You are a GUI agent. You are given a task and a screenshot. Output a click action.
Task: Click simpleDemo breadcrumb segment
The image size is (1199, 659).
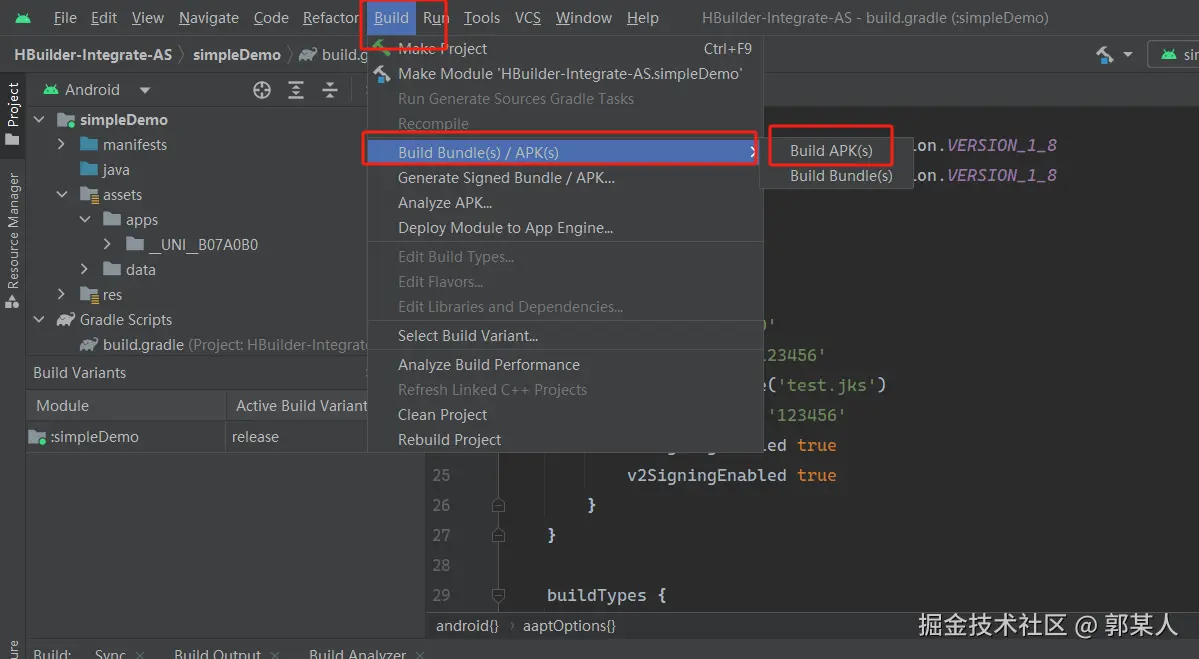[236, 55]
